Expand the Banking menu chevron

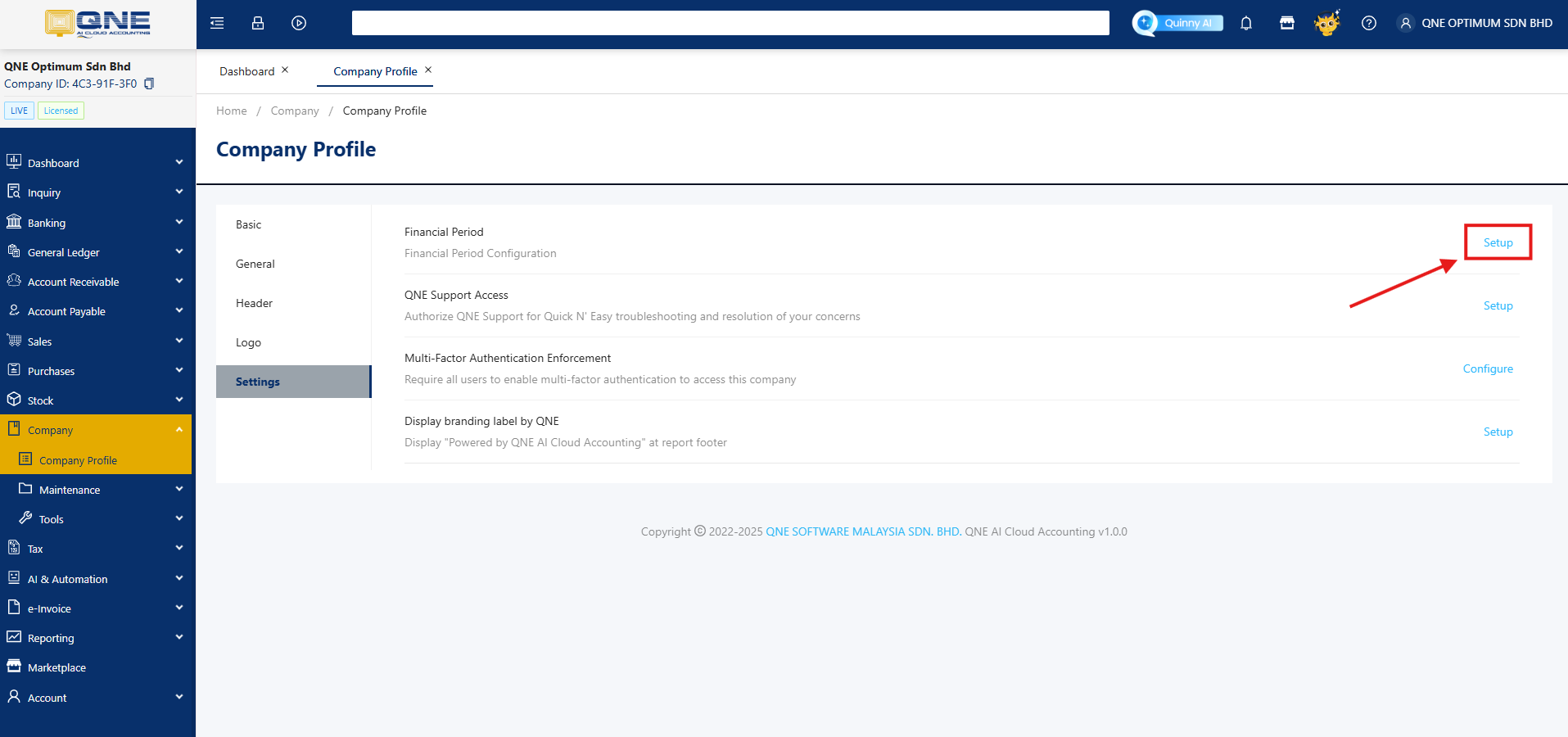179,222
